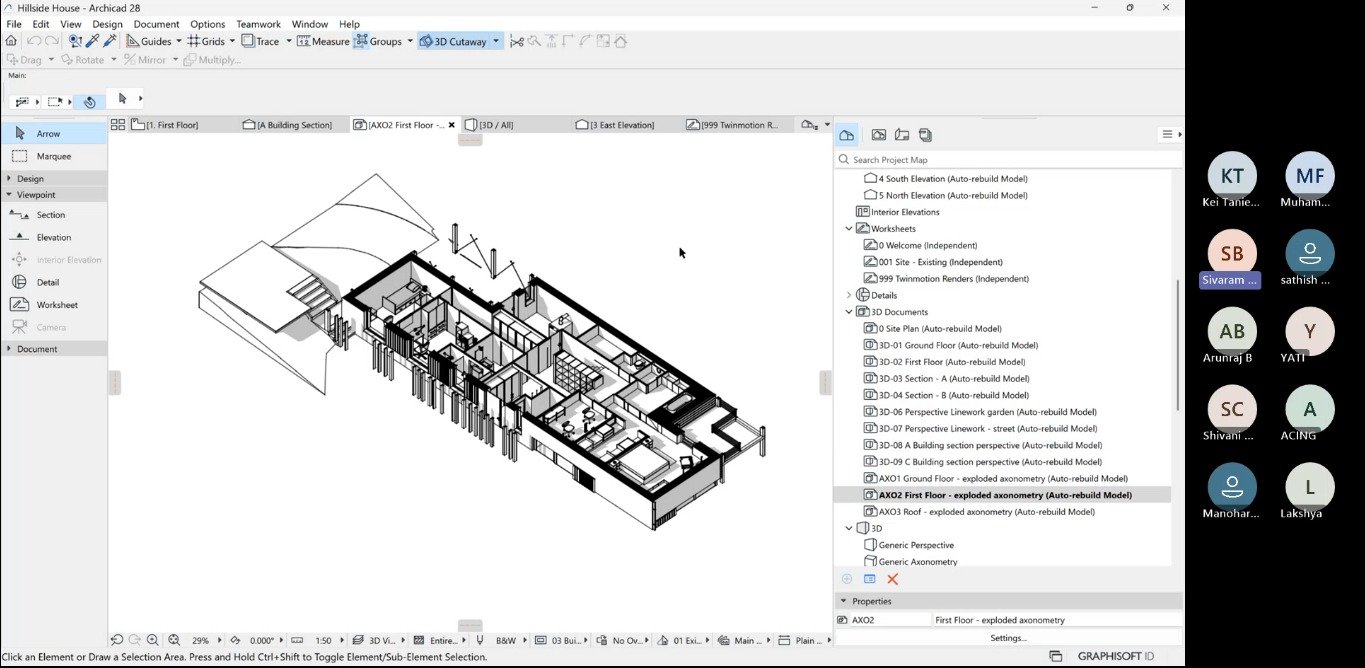The height and width of the screenshot is (668, 1365).
Task: Expand the Details folder in Project Map
Action: pos(849,295)
